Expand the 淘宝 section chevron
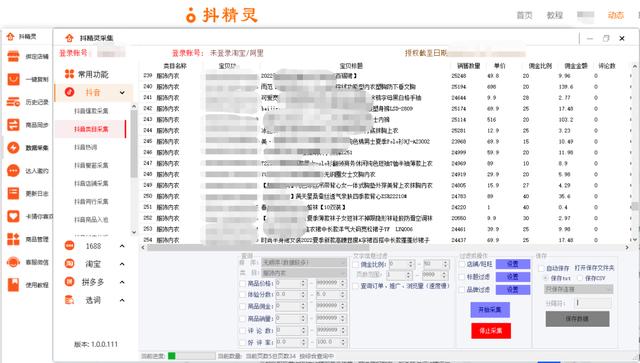 [122, 264]
